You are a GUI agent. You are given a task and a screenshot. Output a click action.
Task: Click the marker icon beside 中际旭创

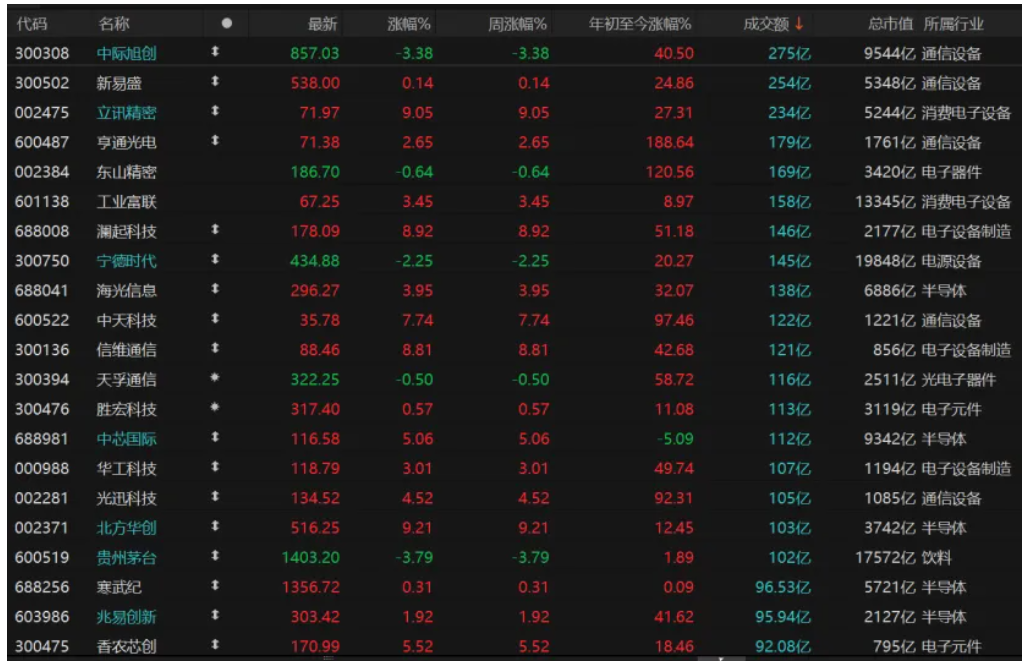(x=214, y=53)
